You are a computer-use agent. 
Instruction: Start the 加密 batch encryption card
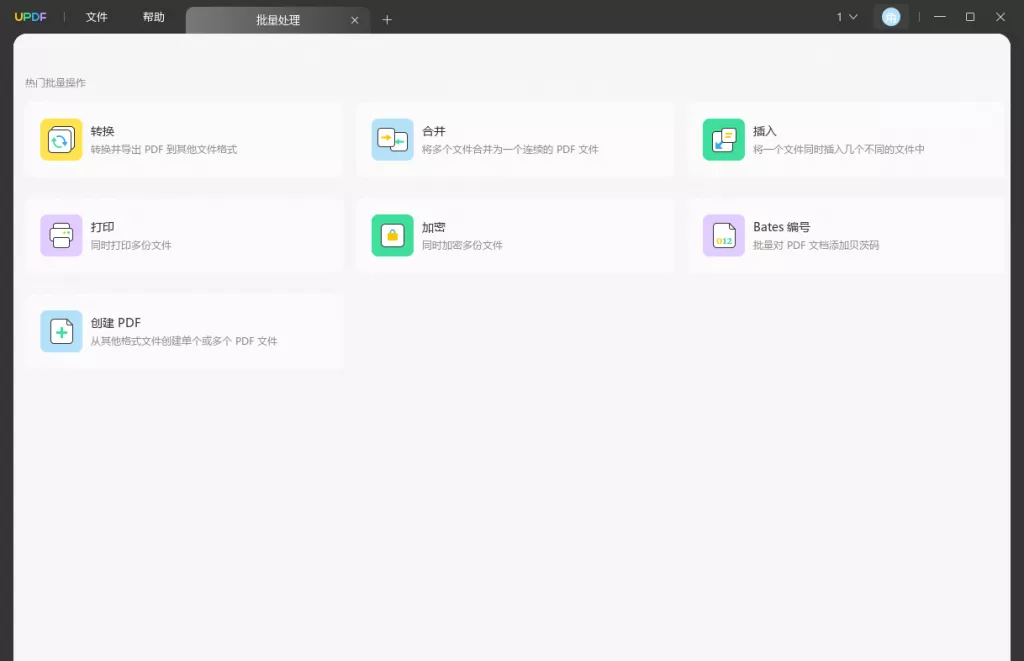click(515, 235)
